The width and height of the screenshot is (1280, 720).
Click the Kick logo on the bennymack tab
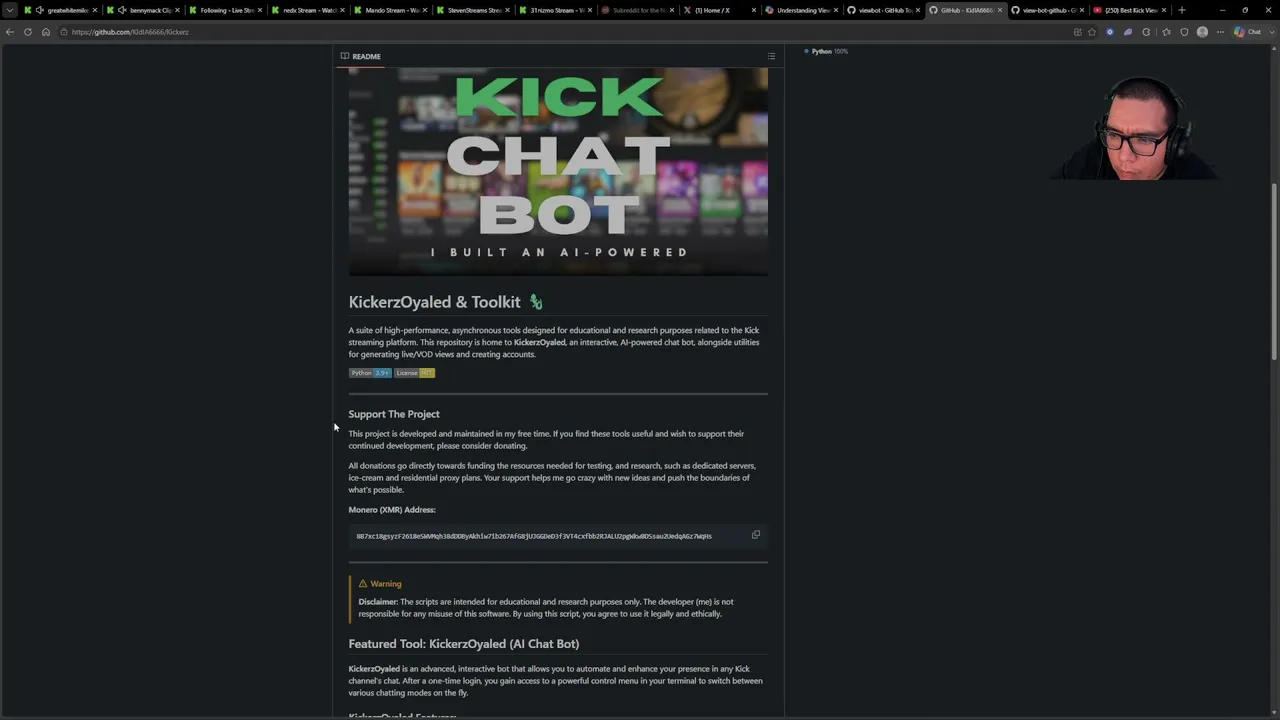coord(110,10)
